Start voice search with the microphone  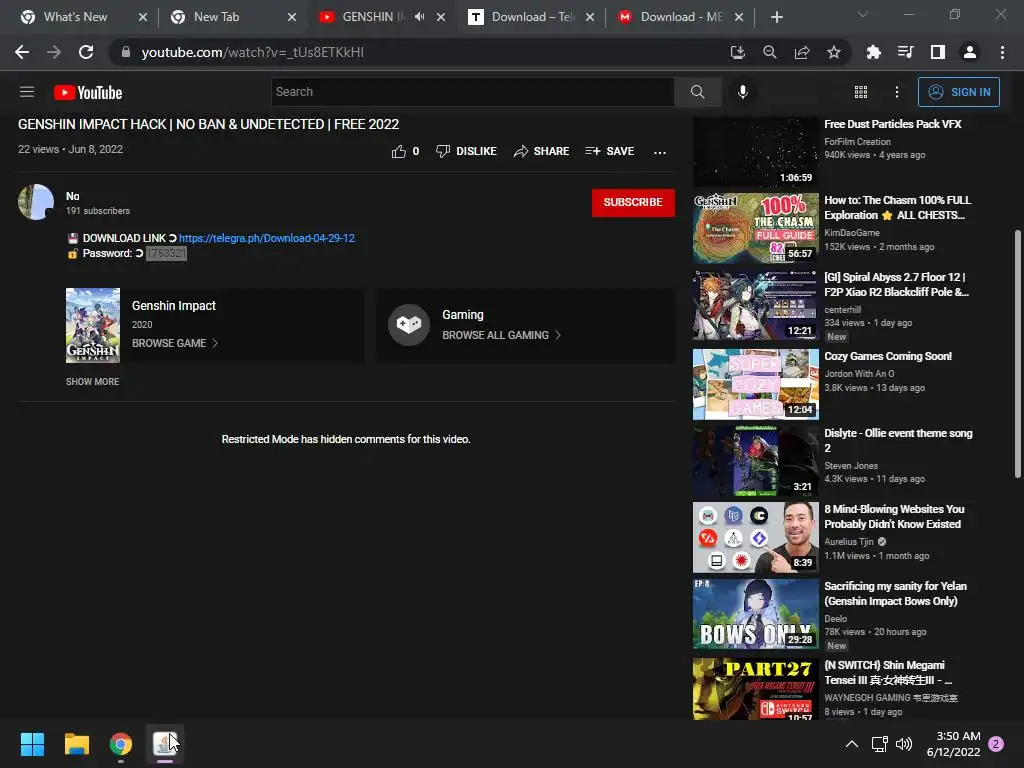pos(743,92)
